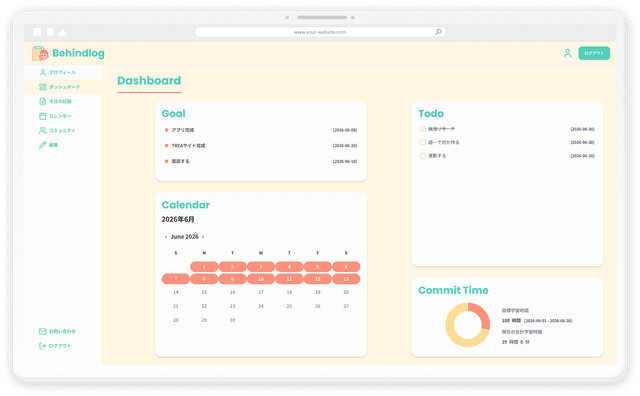Click the Behindlog clipboard logo icon
Image resolution: width=640 pixels, height=396 pixels.
point(40,53)
